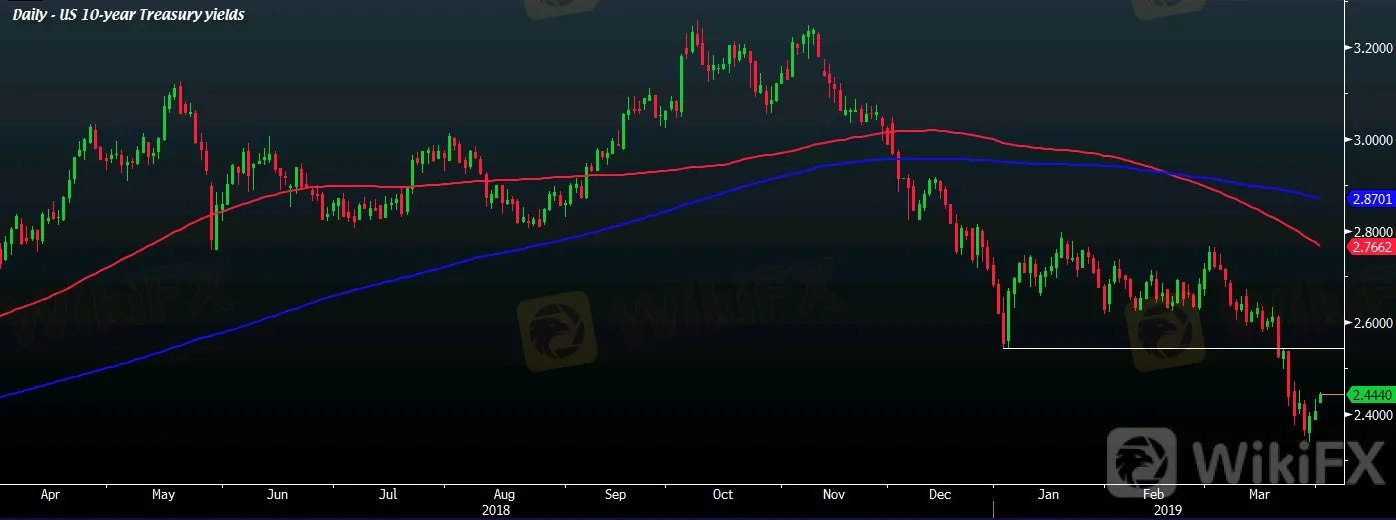Click the Sep label on time axis

coord(616,494)
